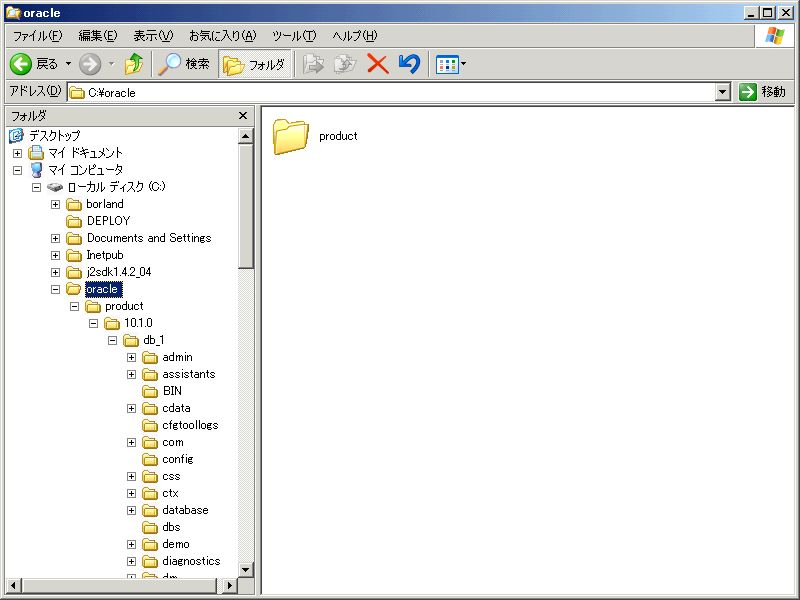This screenshot has width=800, height=600.
Task: Open the product folder in right pane
Action: click(291, 137)
